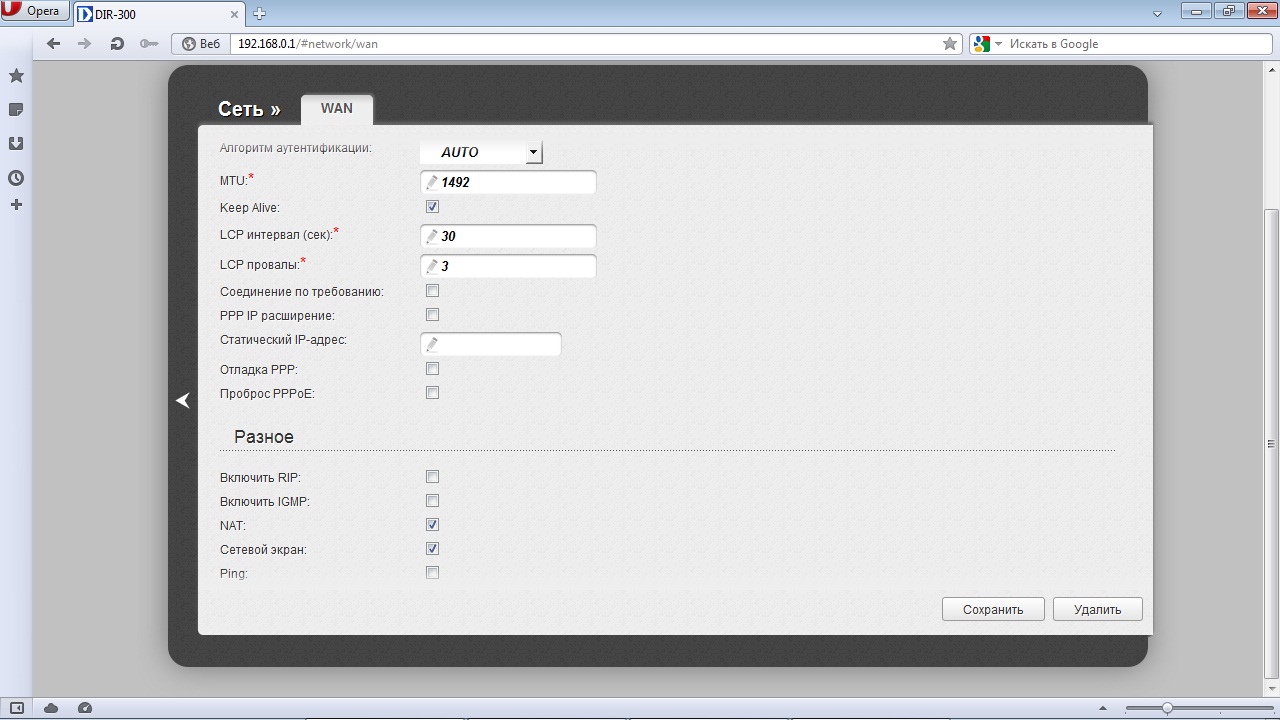Disable the NAT checkbox

[432, 525]
